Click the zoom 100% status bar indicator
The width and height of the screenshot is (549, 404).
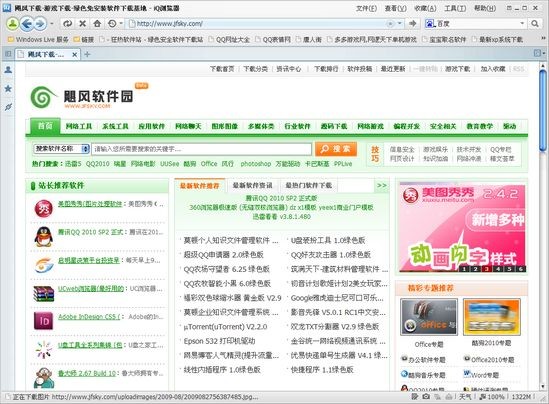[492, 397]
